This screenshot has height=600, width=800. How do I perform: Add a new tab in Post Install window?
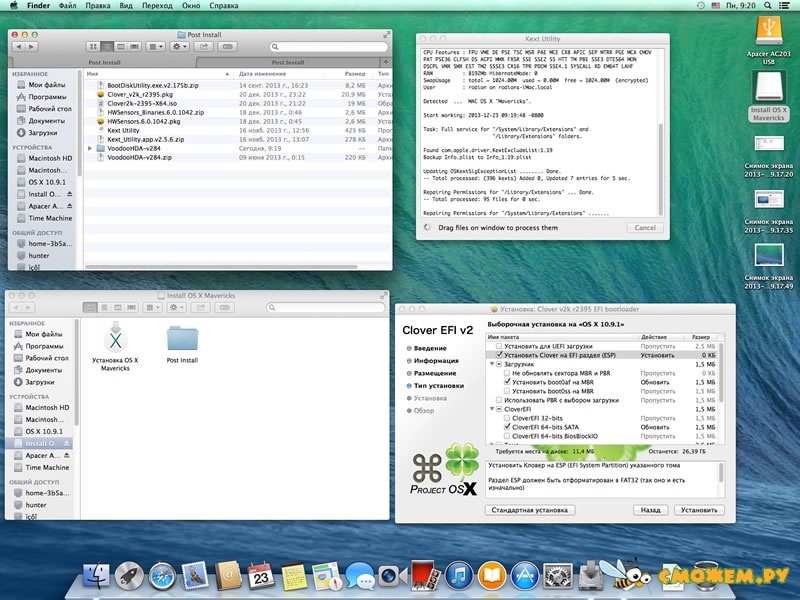(386, 62)
